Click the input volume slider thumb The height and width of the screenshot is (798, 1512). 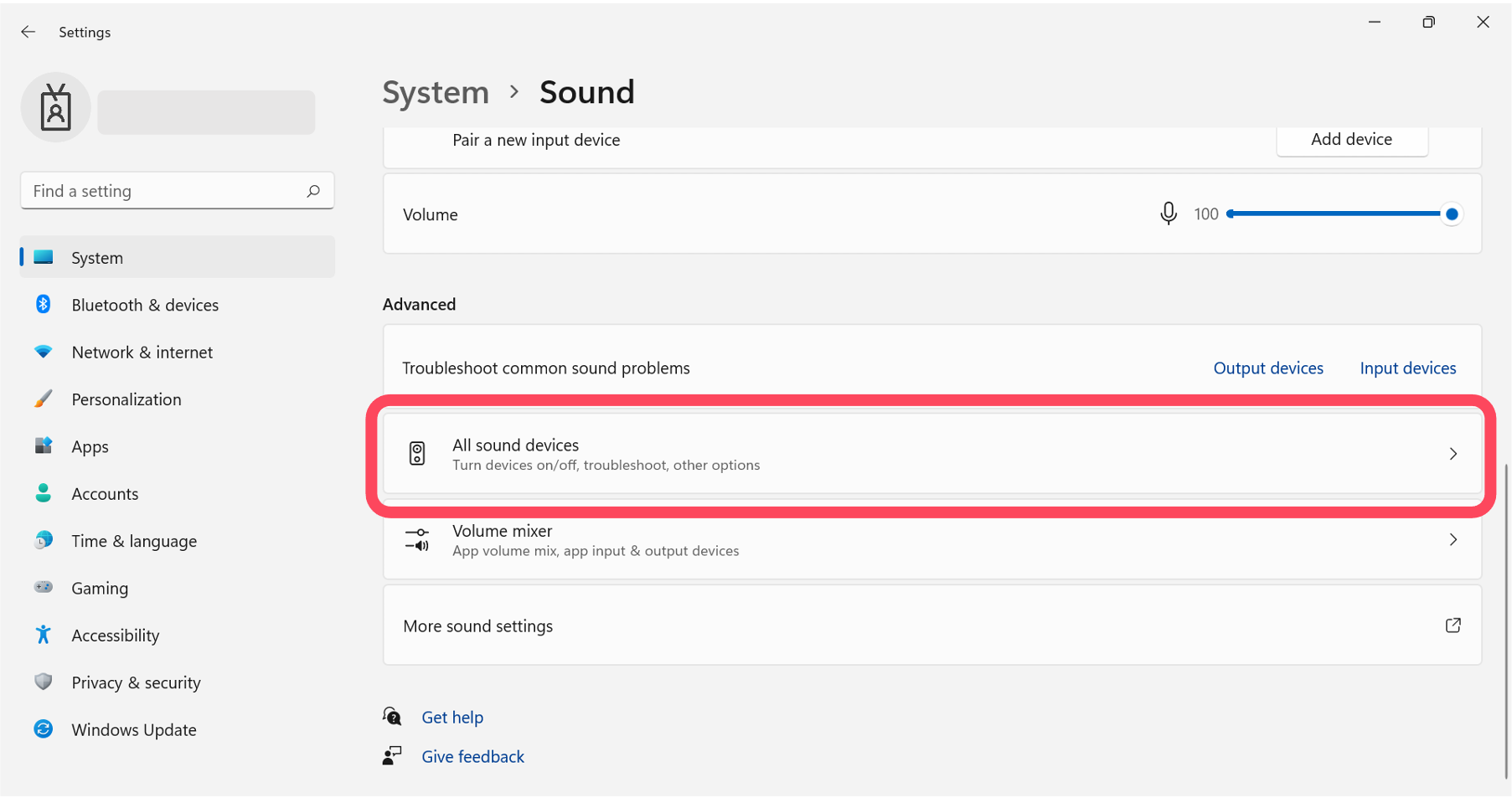coord(1452,214)
